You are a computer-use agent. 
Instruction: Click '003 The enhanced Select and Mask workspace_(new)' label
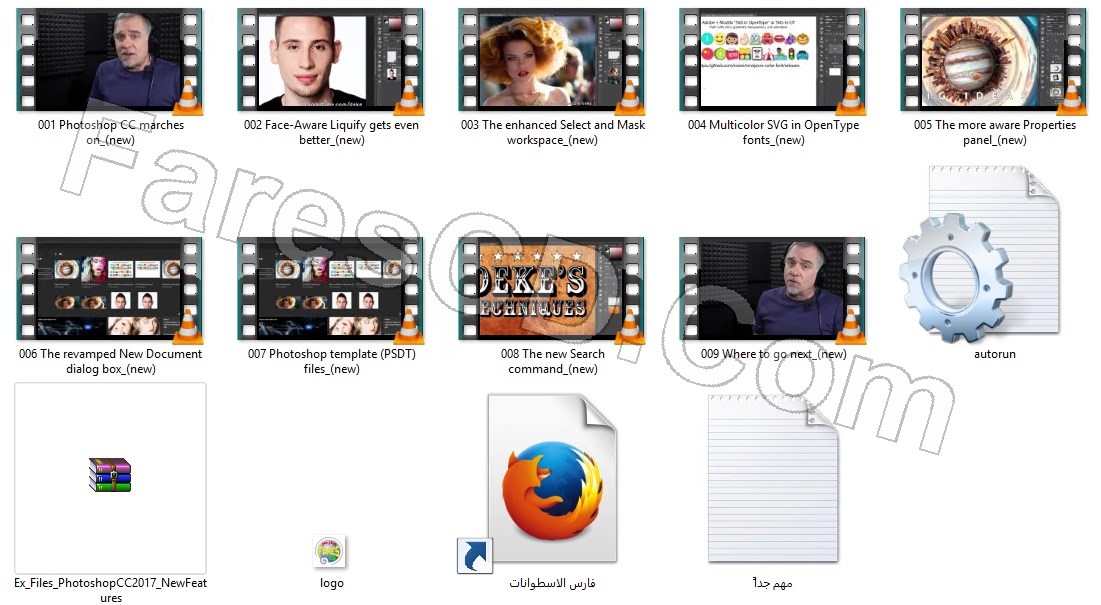click(x=553, y=132)
